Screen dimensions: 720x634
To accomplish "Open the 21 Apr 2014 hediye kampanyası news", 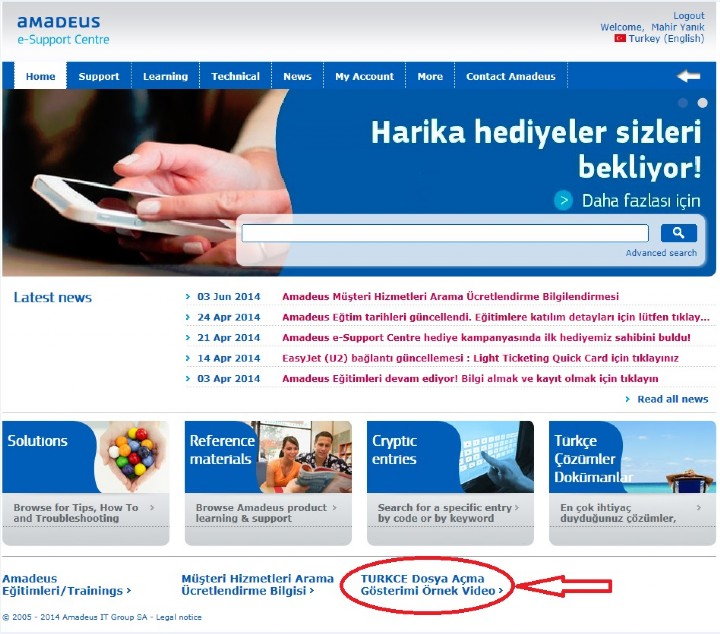I will (x=486, y=337).
